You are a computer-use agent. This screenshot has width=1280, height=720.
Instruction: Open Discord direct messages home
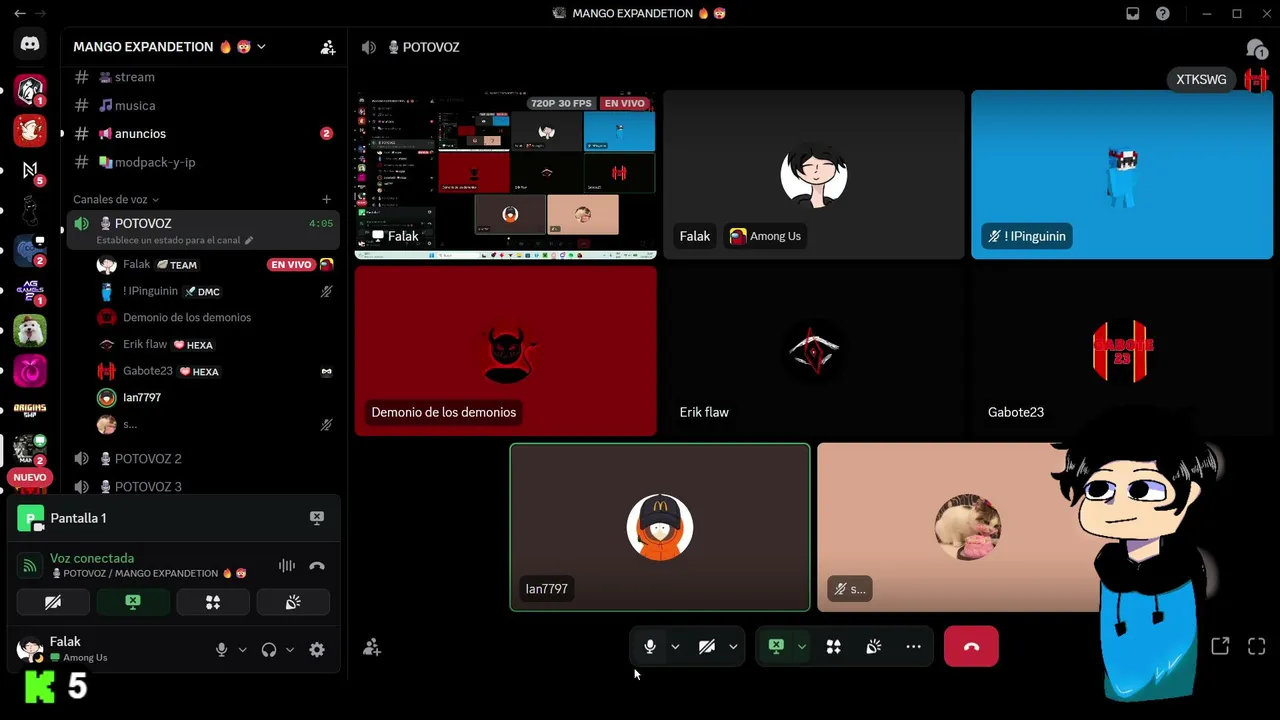tap(30, 44)
